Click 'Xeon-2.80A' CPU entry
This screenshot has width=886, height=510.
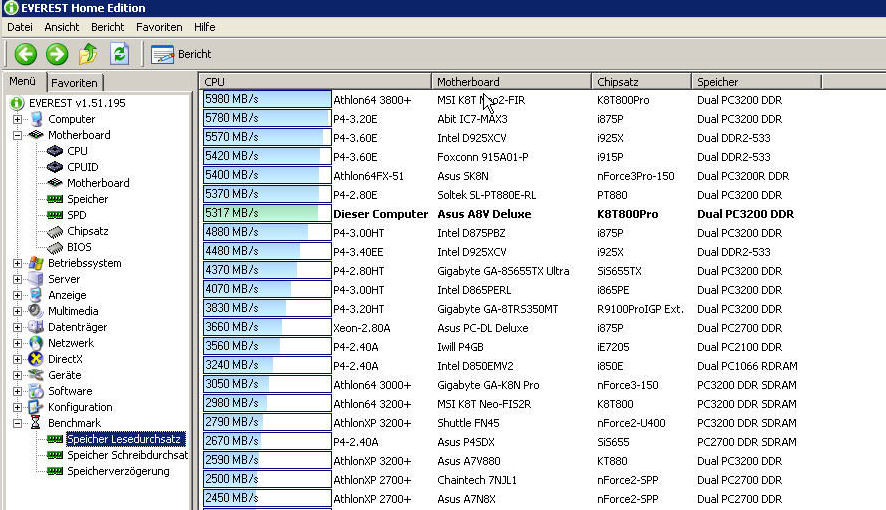click(362, 328)
